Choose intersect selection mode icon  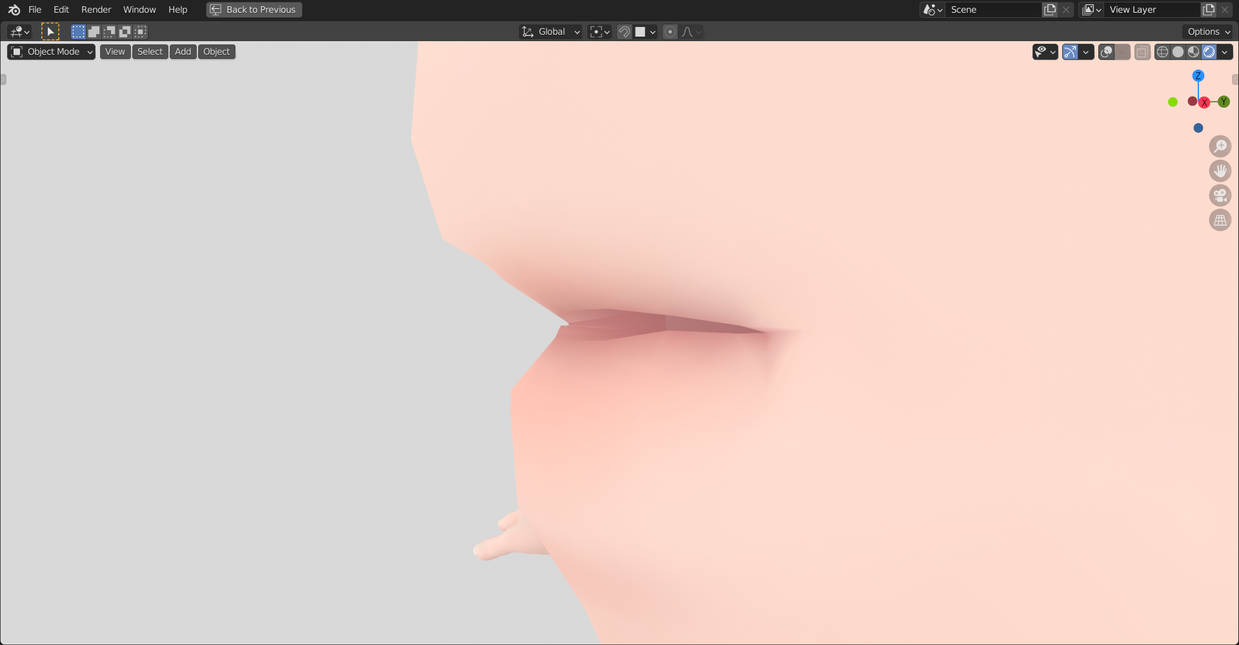(141, 32)
